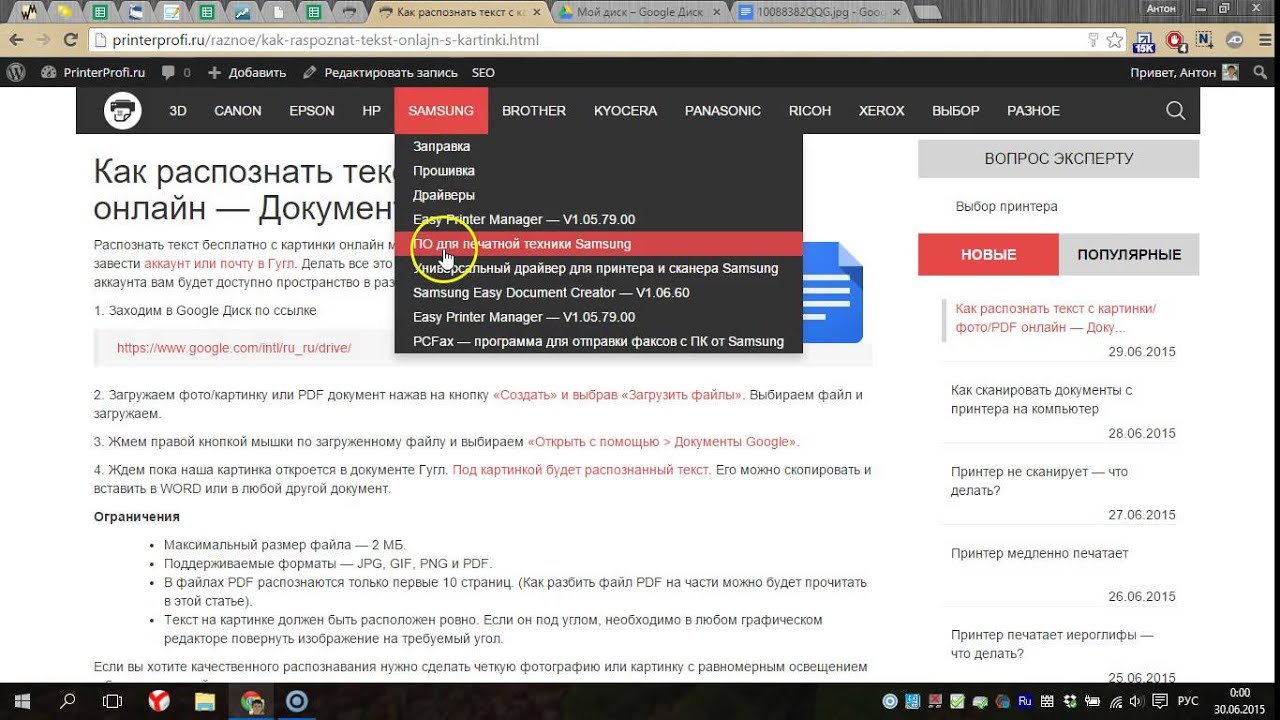Open File Explorer from the taskbar
Viewport: 1280px width, 720px height.
pyautogui.click(x=205, y=702)
